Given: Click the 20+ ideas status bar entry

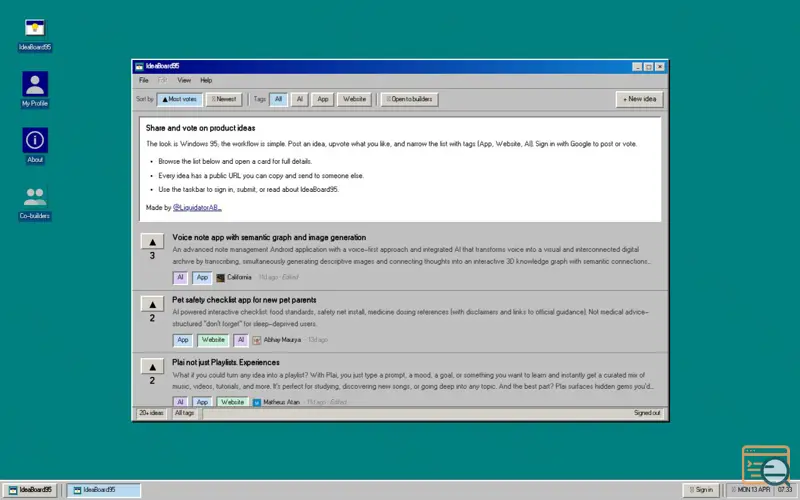Looking at the screenshot, I should click(x=152, y=413).
